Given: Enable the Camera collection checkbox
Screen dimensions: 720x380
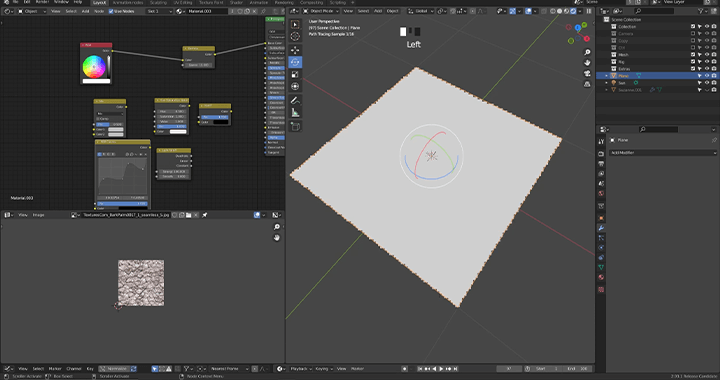Looking at the screenshot, I should [693, 34].
